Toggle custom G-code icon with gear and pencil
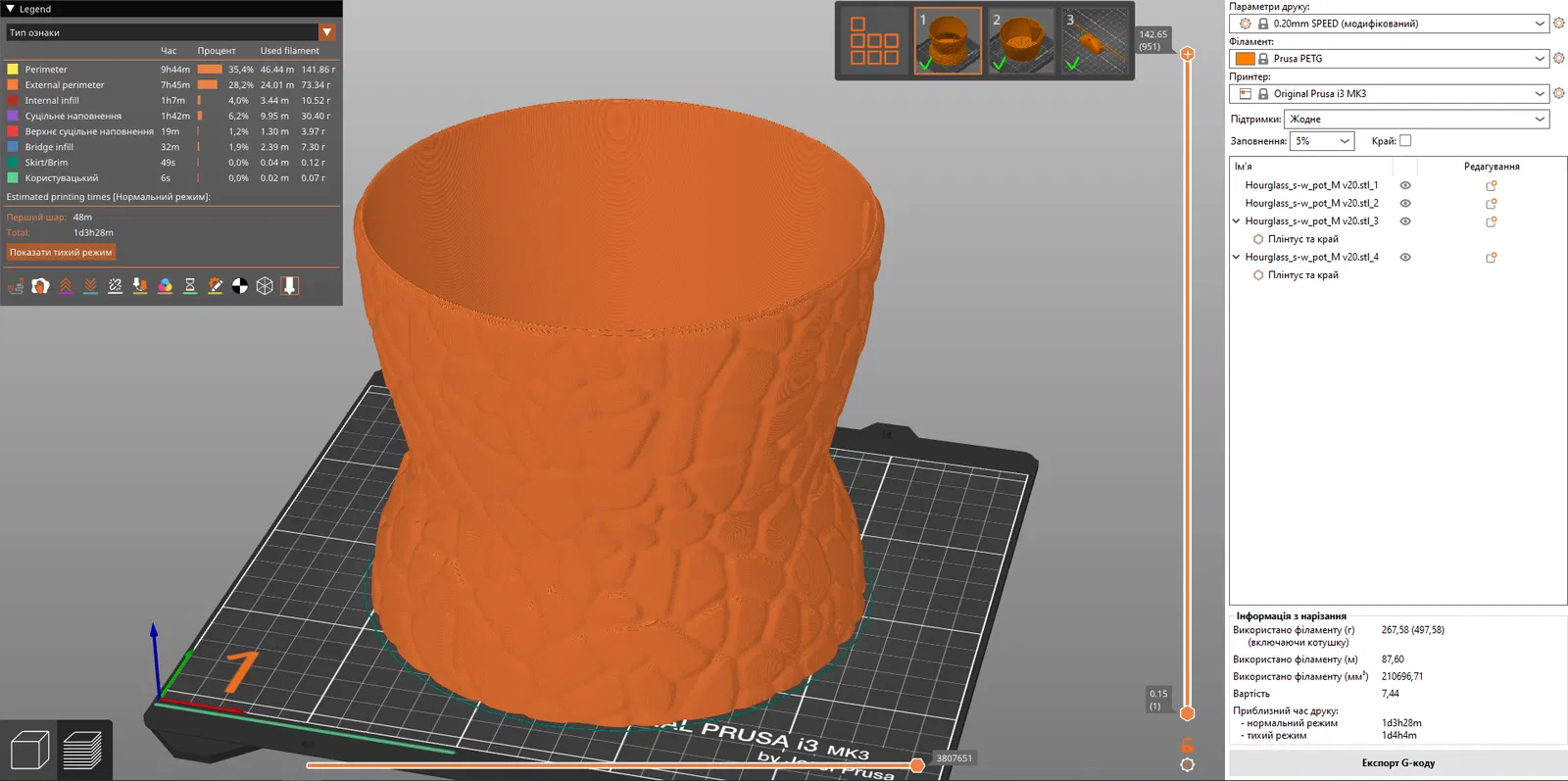The image size is (1568, 781). tap(216, 286)
